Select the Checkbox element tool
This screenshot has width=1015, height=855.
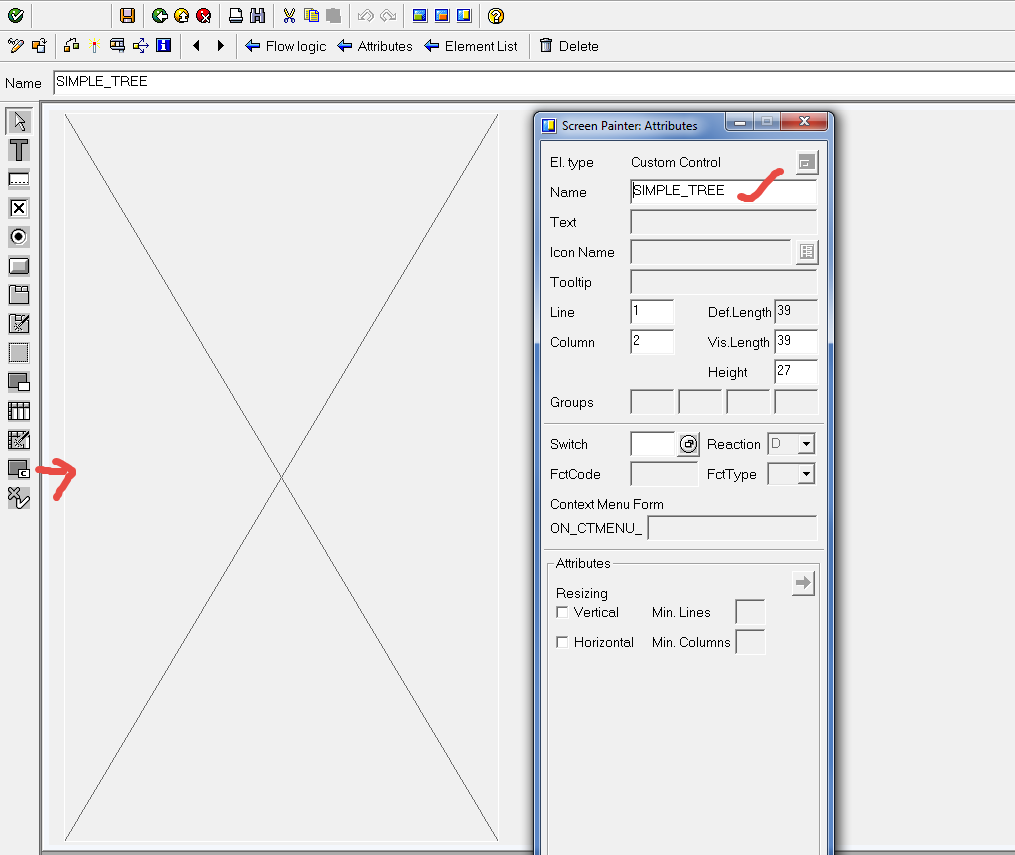pyautogui.click(x=20, y=207)
